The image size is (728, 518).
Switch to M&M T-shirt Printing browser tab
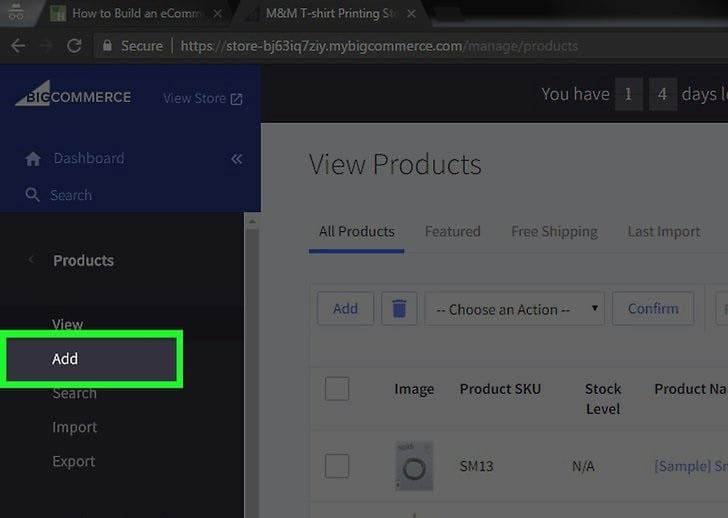[x=329, y=13]
